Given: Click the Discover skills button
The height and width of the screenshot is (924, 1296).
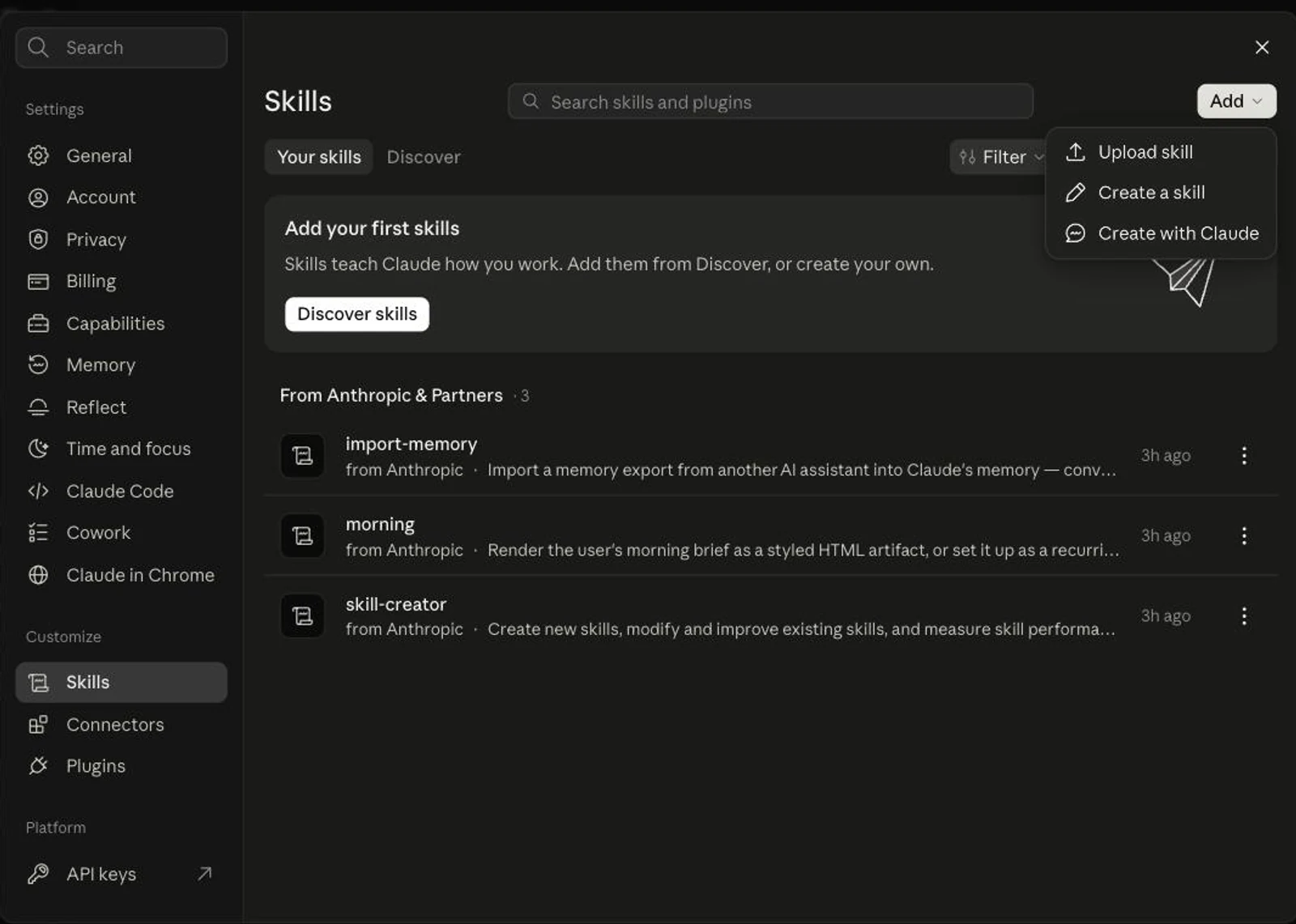Looking at the screenshot, I should 357,314.
